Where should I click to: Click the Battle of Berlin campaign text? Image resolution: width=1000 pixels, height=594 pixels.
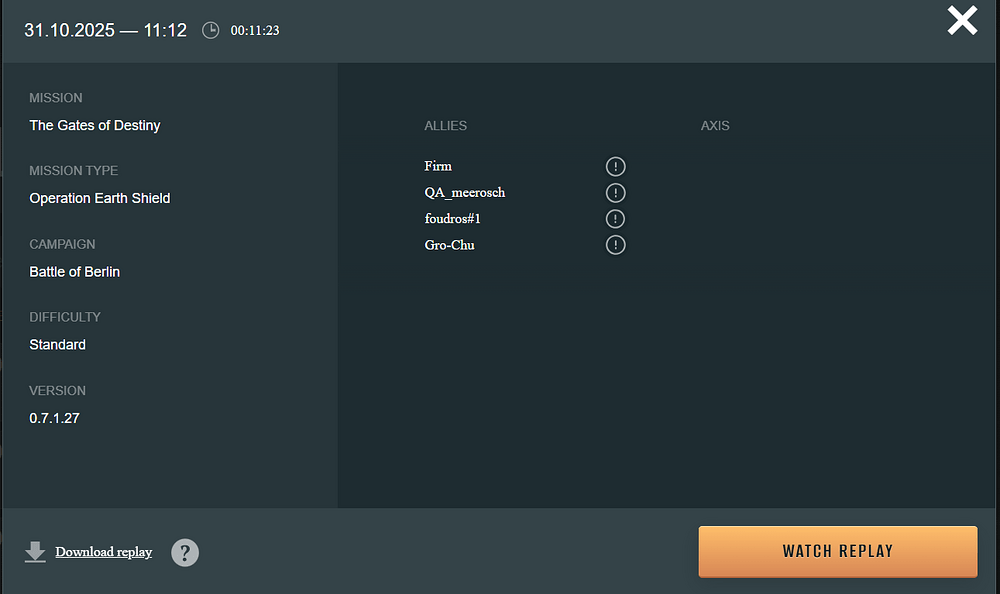tap(75, 271)
